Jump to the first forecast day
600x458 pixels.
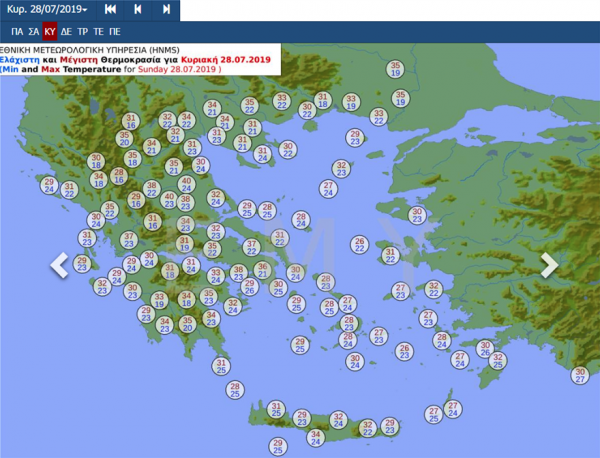coord(111,9)
